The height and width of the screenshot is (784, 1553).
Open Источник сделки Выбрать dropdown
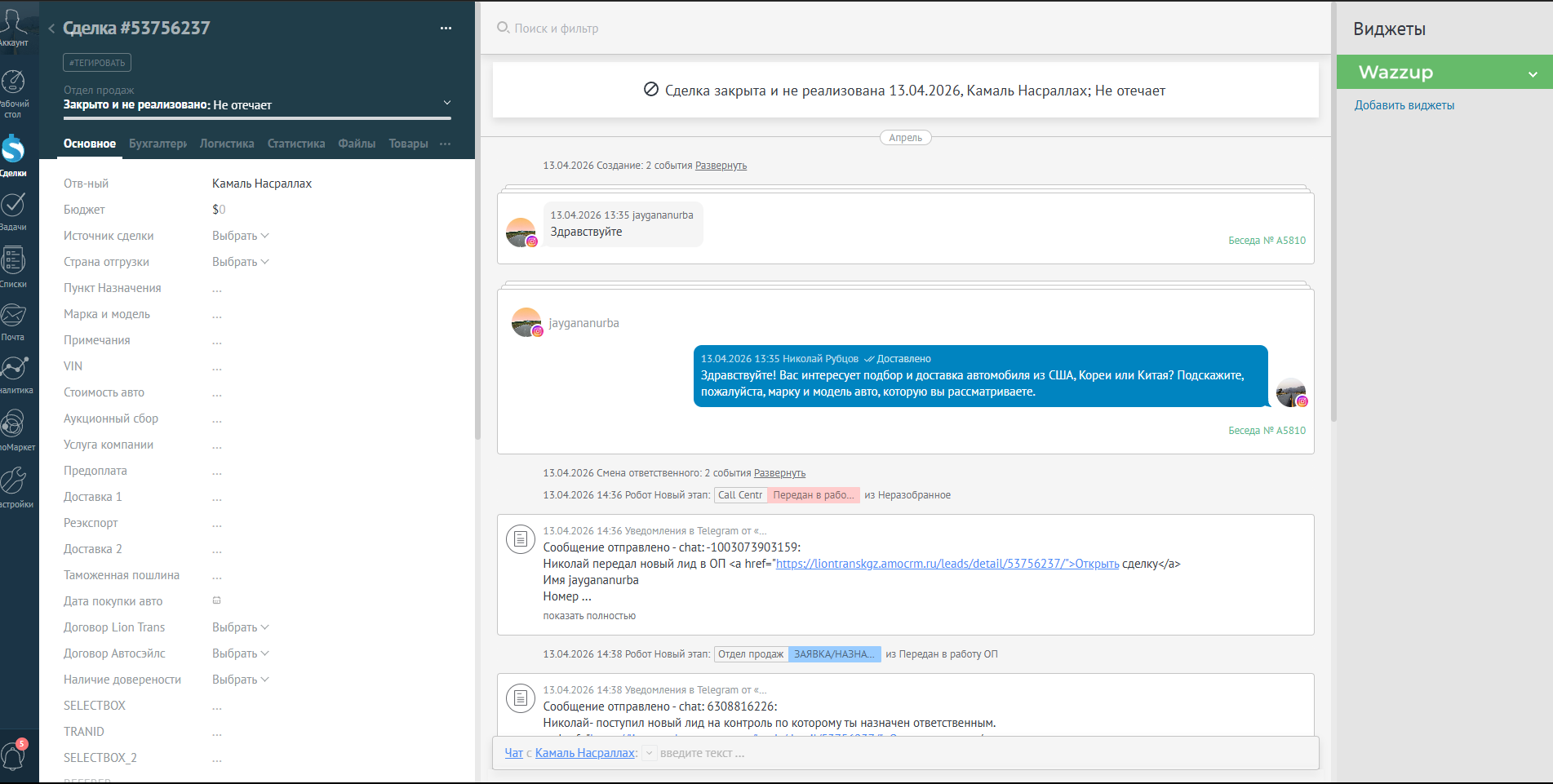tap(241, 236)
